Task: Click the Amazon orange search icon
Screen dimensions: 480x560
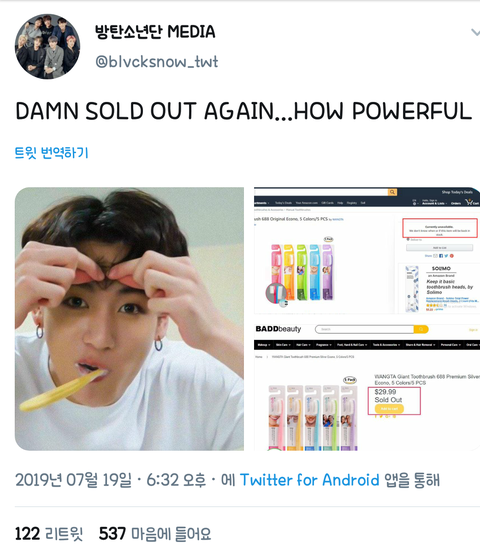Action: point(392,192)
